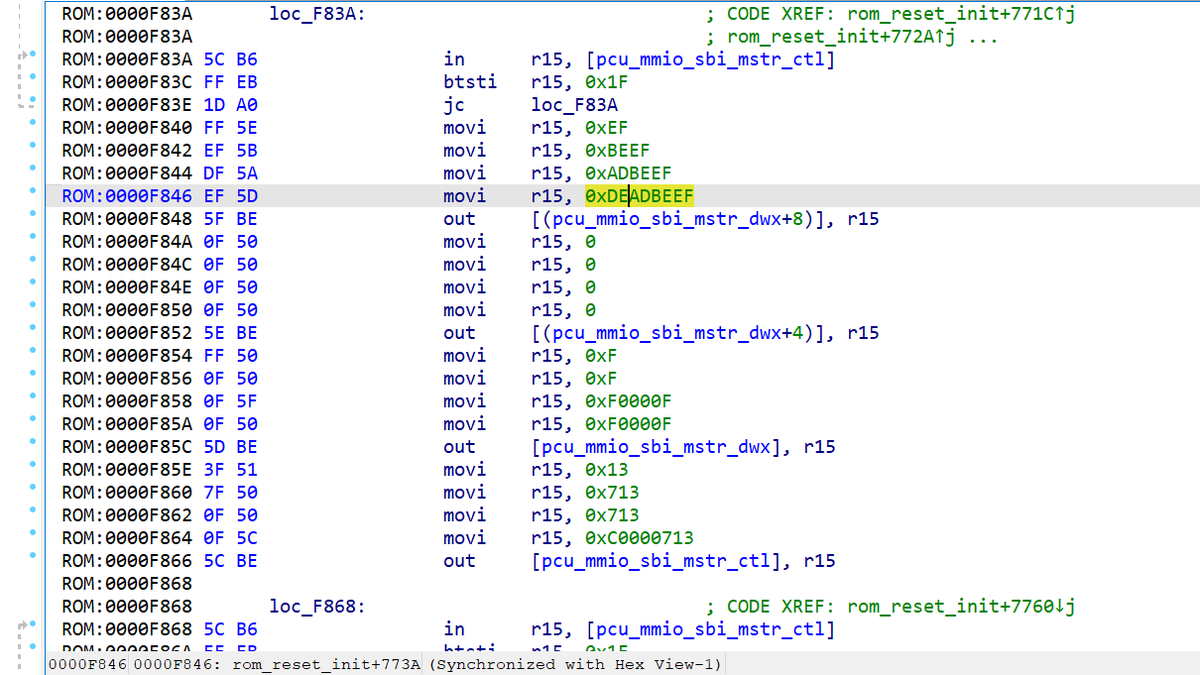The height and width of the screenshot is (675, 1200).
Task: Click opcode bytes 1D A0 at 0000F83E
Action: coord(230,105)
